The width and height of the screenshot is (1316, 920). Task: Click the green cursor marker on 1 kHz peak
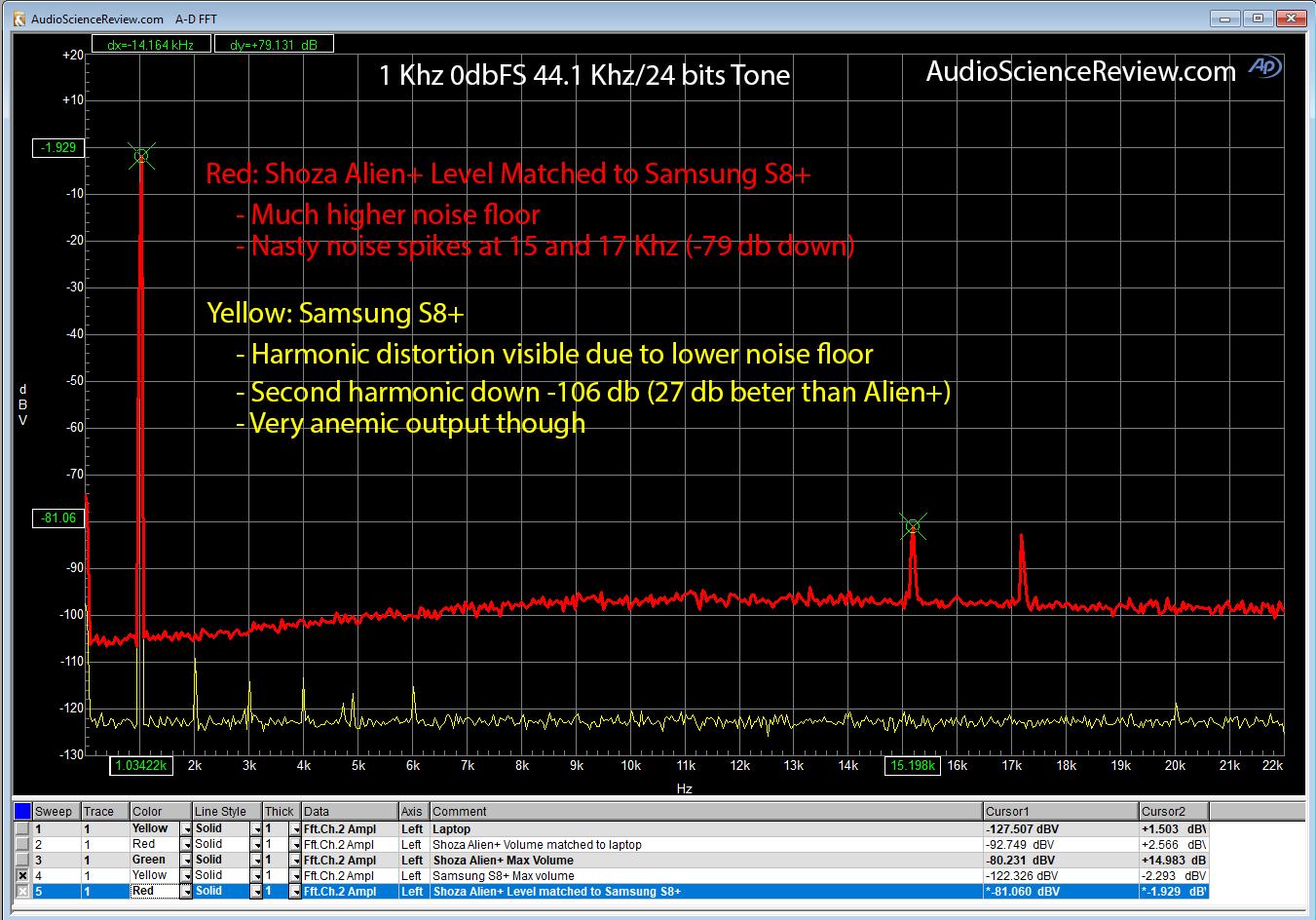coord(141,156)
